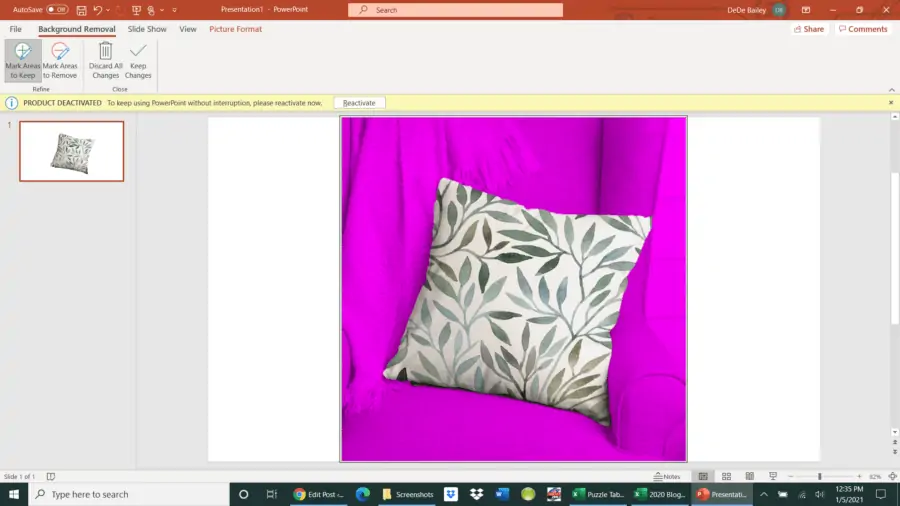Screen dimensions: 900x506
Task: Open Customize Quick Access Toolbar dropdown
Action: coord(174,10)
